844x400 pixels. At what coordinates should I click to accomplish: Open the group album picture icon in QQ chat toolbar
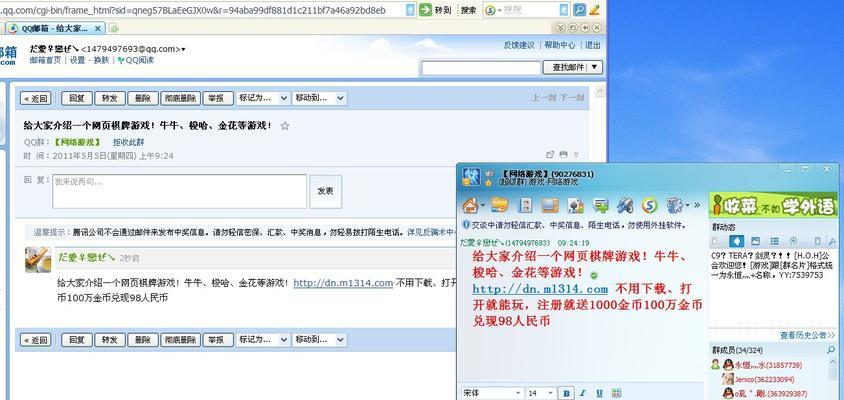click(x=550, y=205)
